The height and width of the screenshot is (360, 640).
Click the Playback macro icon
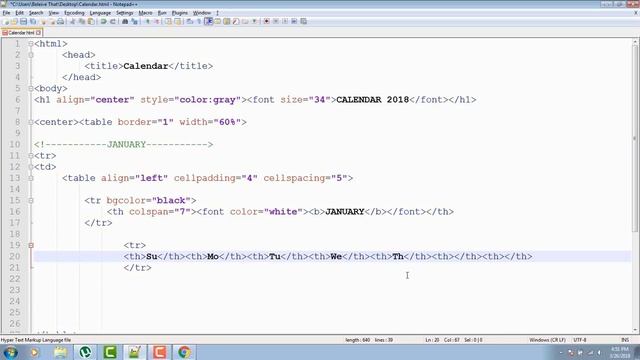tap(285, 21)
